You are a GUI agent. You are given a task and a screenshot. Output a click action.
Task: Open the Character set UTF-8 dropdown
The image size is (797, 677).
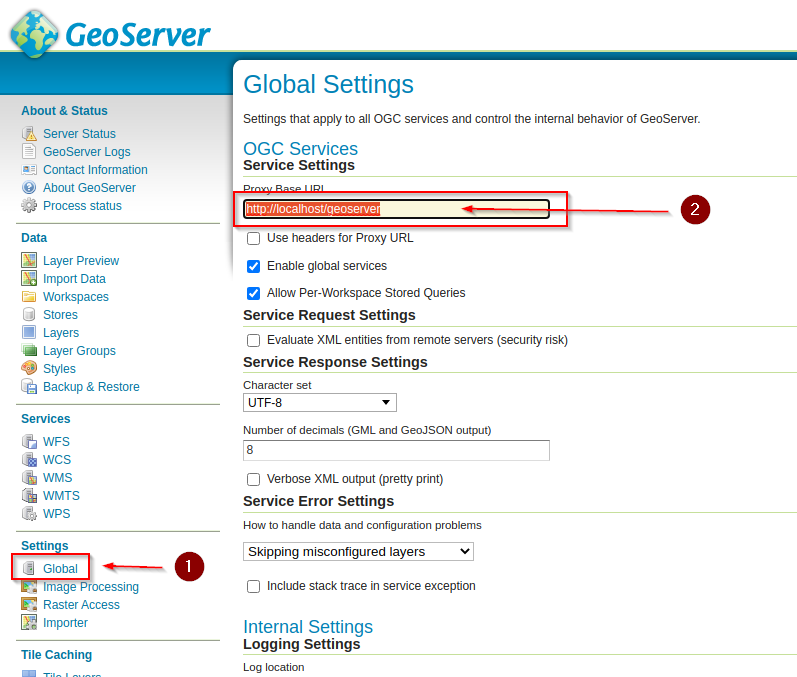pyautogui.click(x=320, y=403)
